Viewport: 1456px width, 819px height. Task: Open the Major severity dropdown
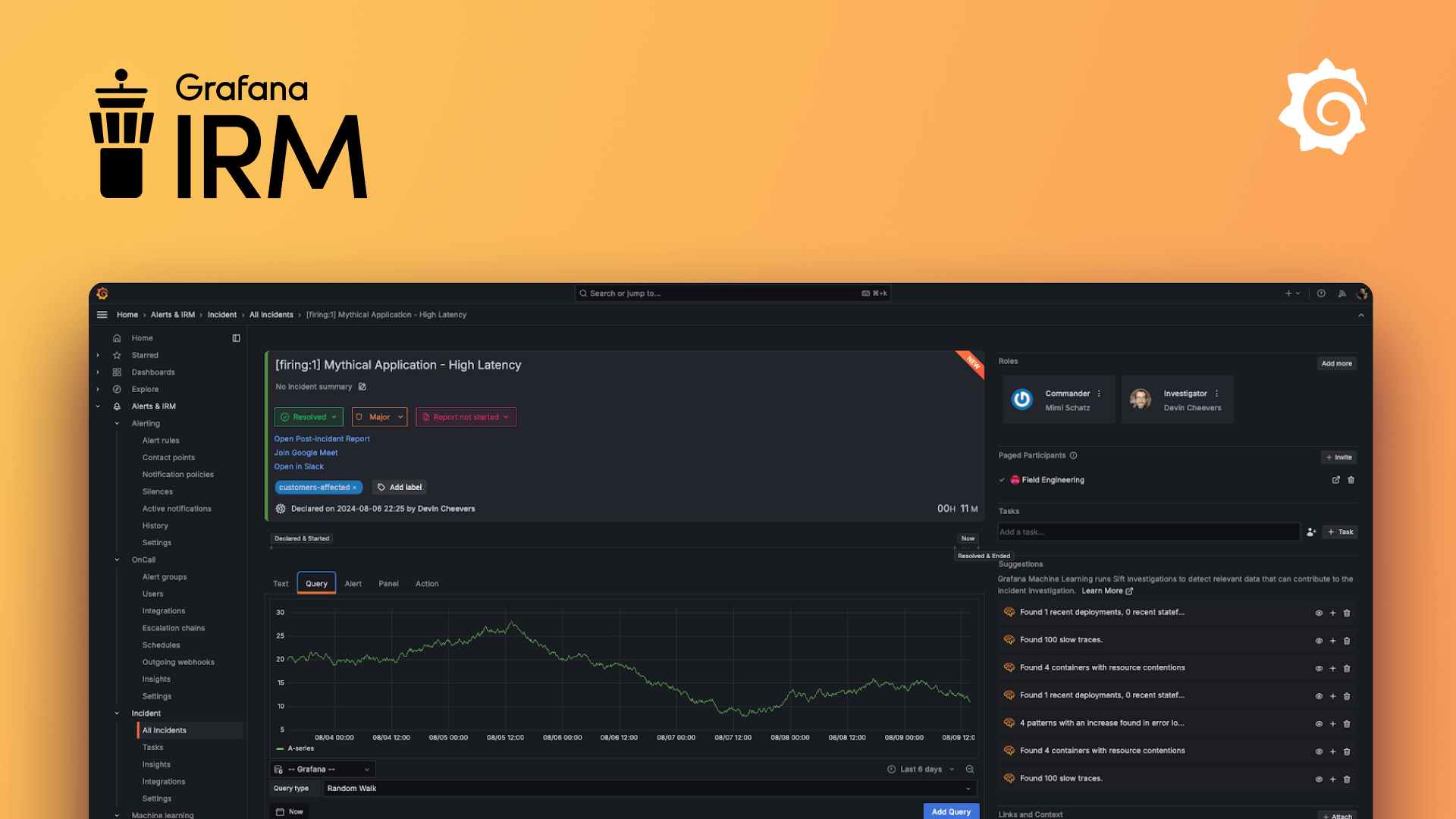[x=379, y=416]
